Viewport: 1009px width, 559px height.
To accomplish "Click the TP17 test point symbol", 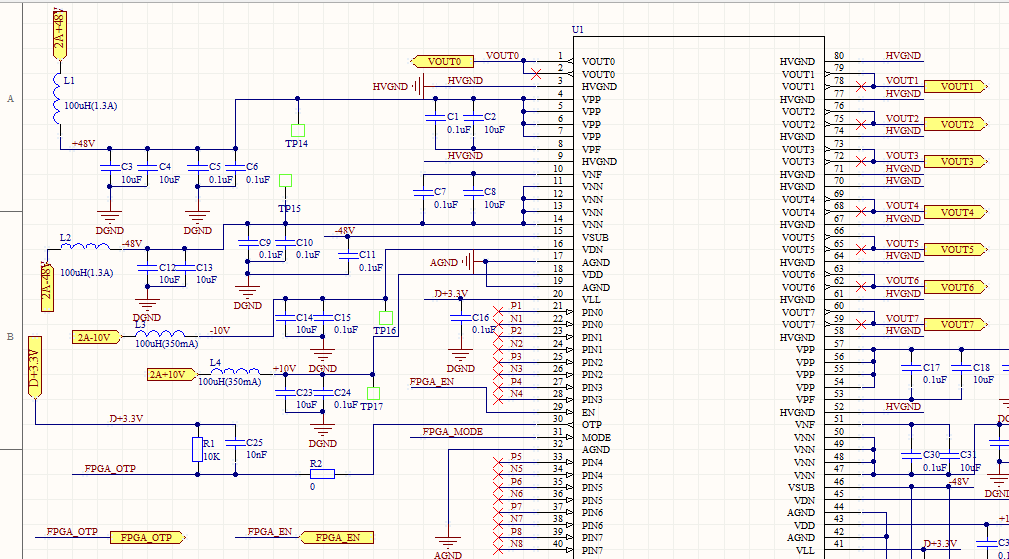I will tap(374, 393).
